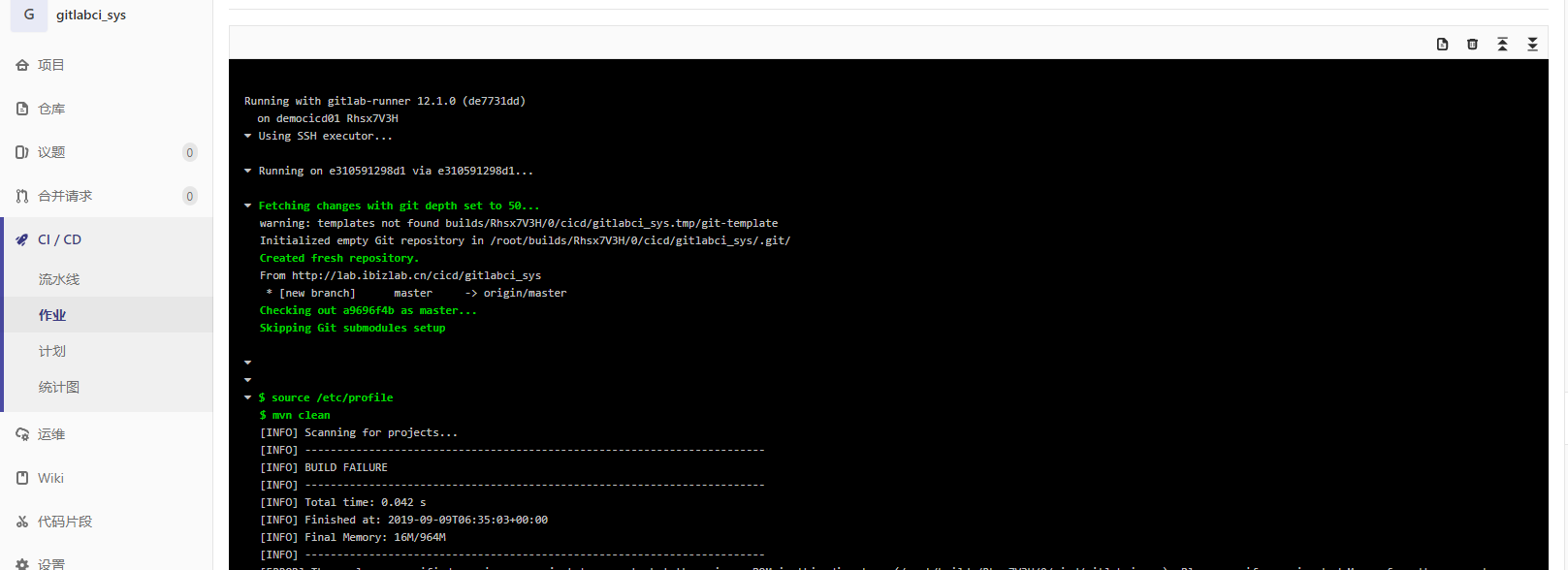Image resolution: width=1568 pixels, height=570 pixels.
Task: Collapse the 'Using SSH executor' log section
Action: coord(248,136)
